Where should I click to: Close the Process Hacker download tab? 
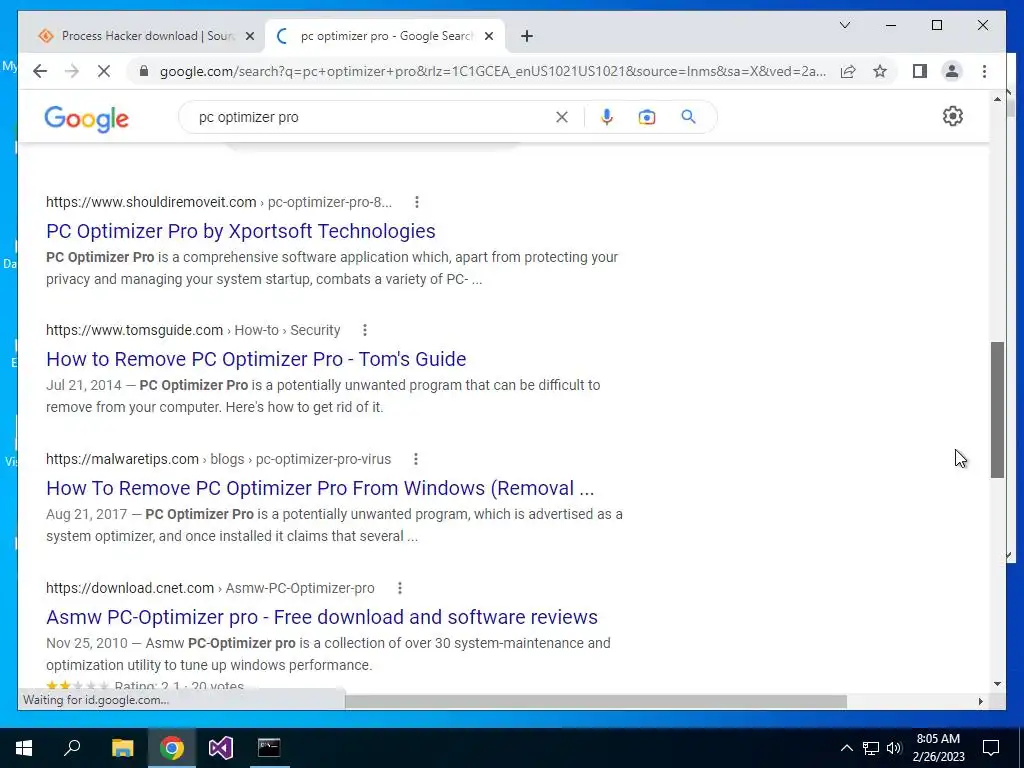pos(249,36)
